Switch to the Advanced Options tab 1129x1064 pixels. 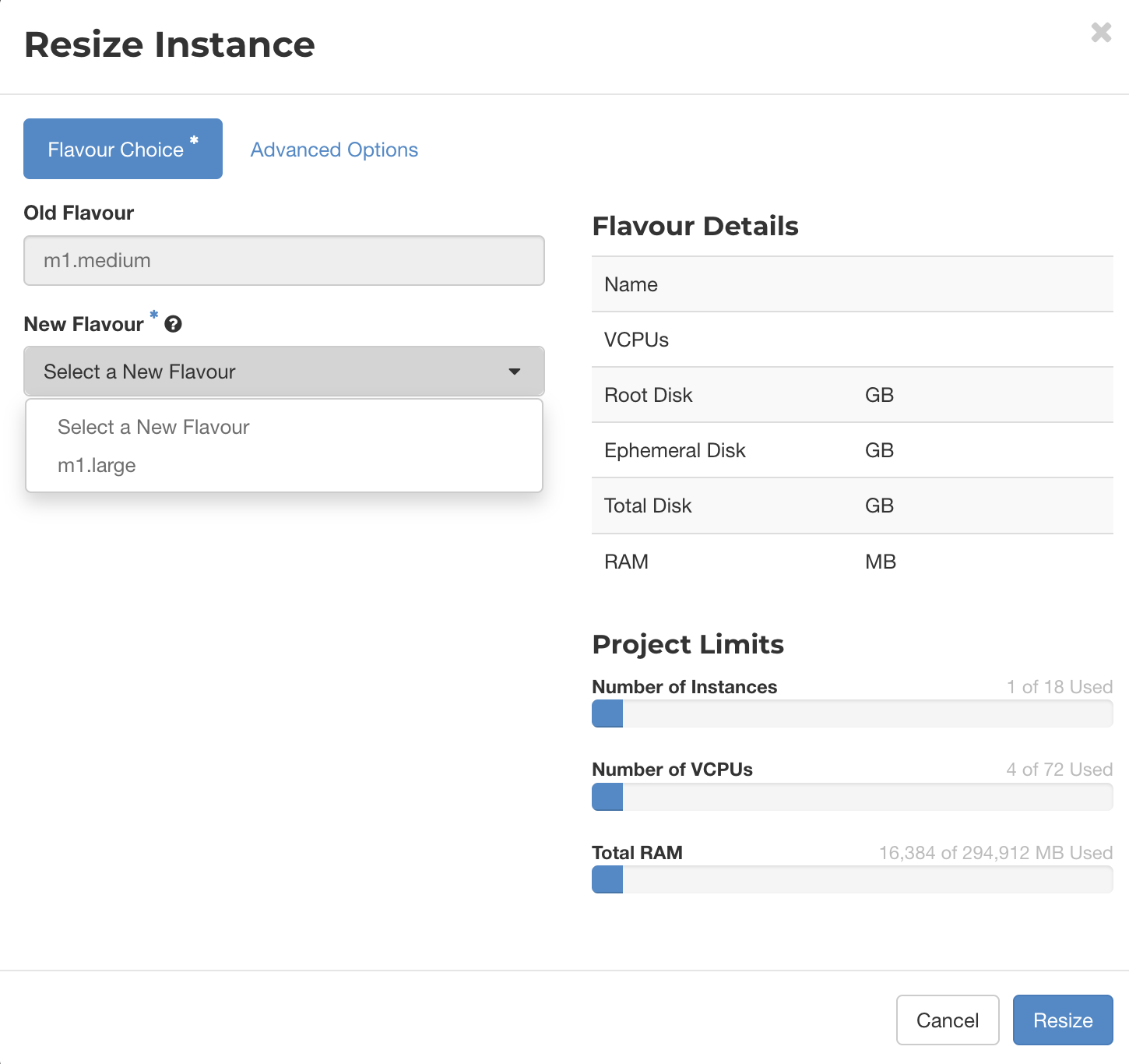pyautogui.click(x=334, y=150)
